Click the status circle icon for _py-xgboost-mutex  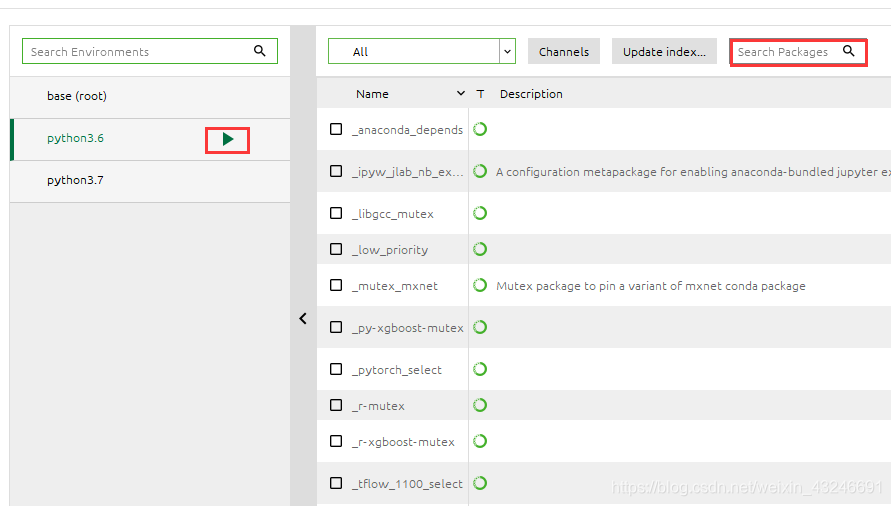click(480, 327)
